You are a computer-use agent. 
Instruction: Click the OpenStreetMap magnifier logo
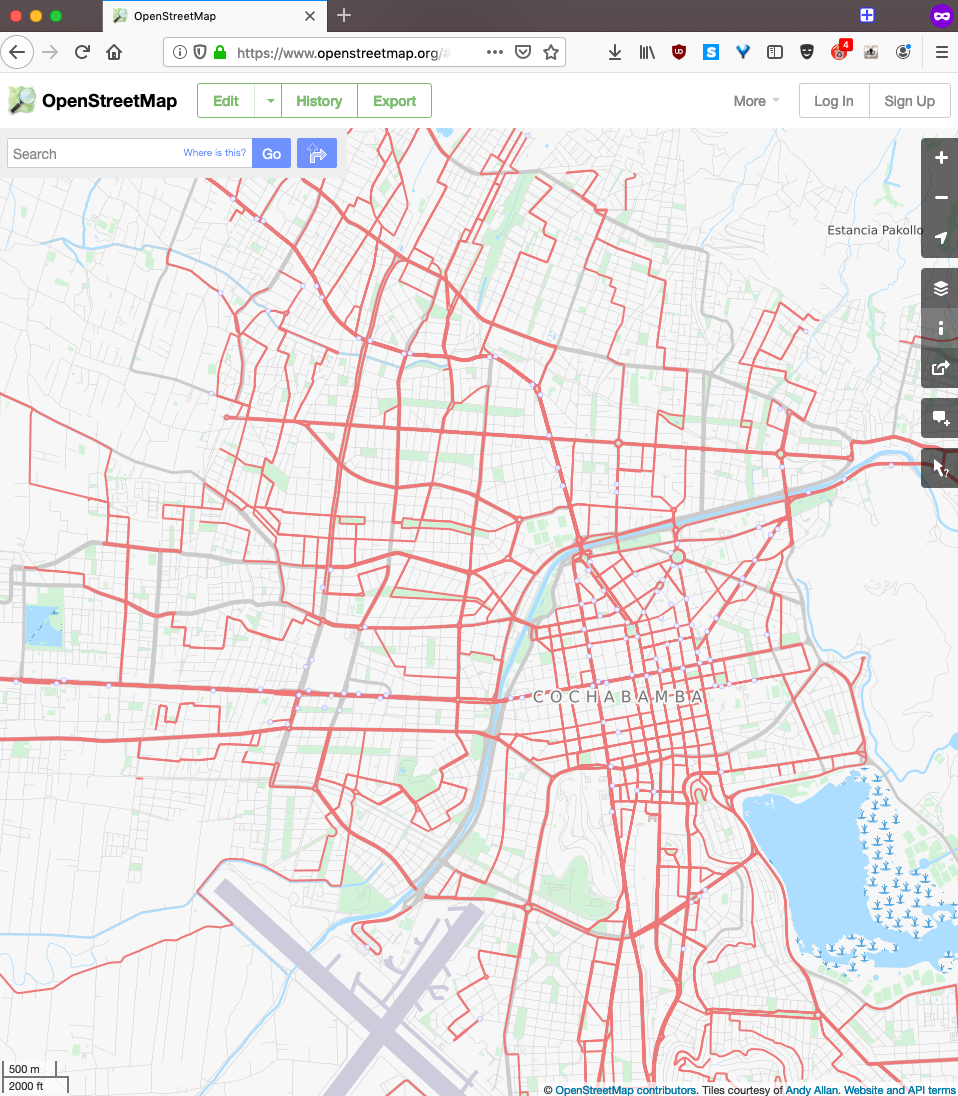click(22, 101)
